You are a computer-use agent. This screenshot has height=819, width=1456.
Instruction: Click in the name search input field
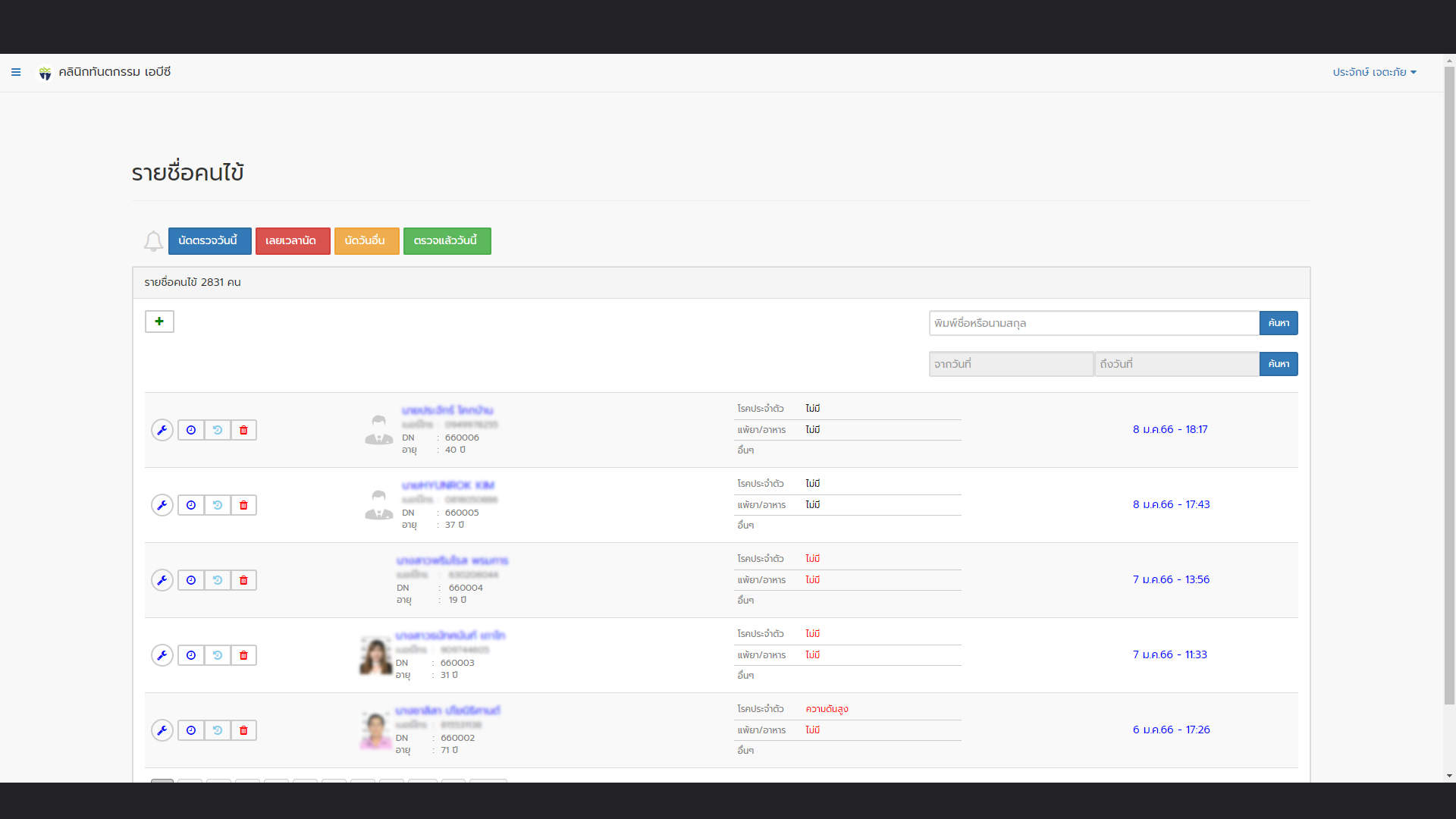pos(1094,323)
